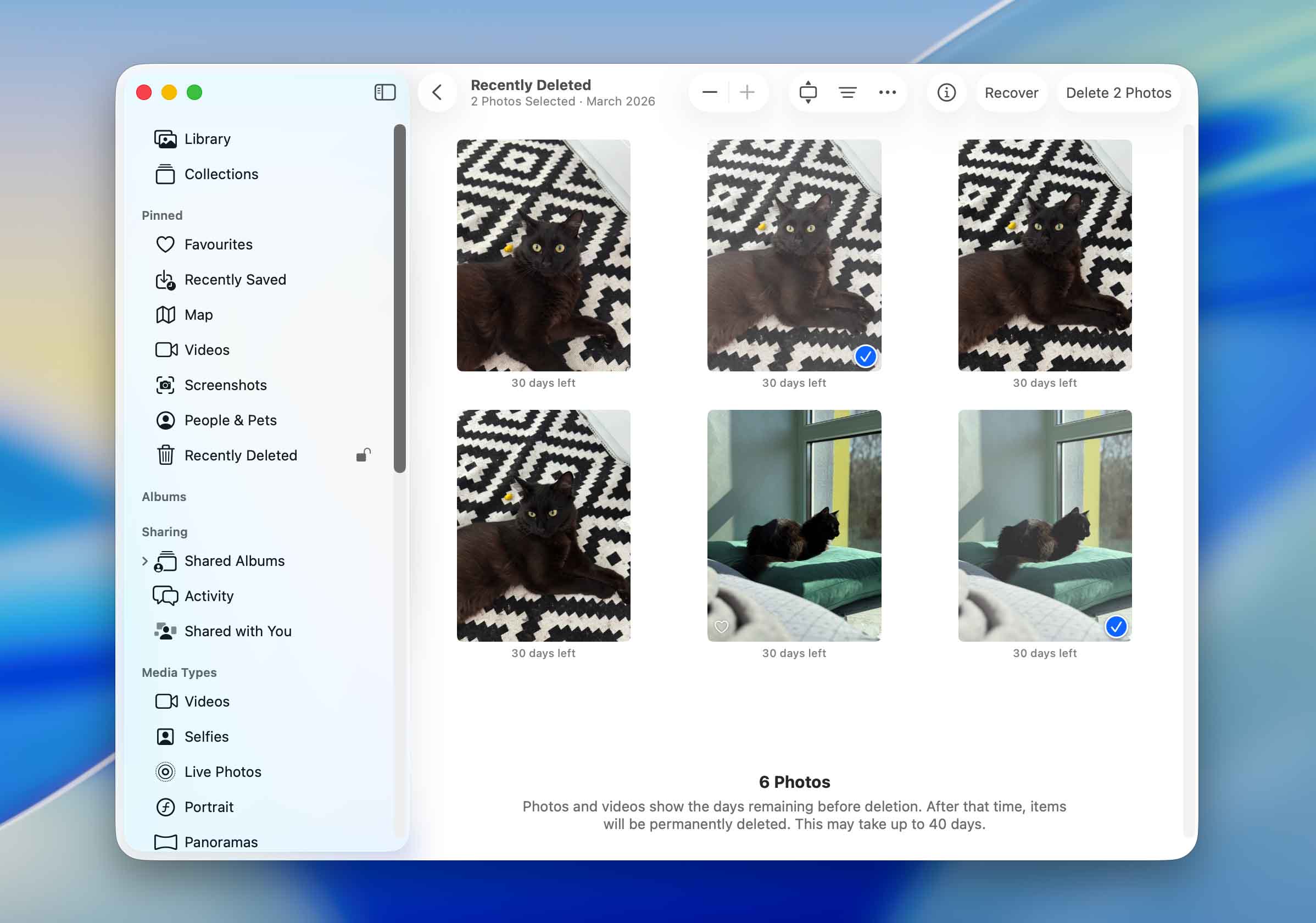Click the Recover button

click(1011, 93)
